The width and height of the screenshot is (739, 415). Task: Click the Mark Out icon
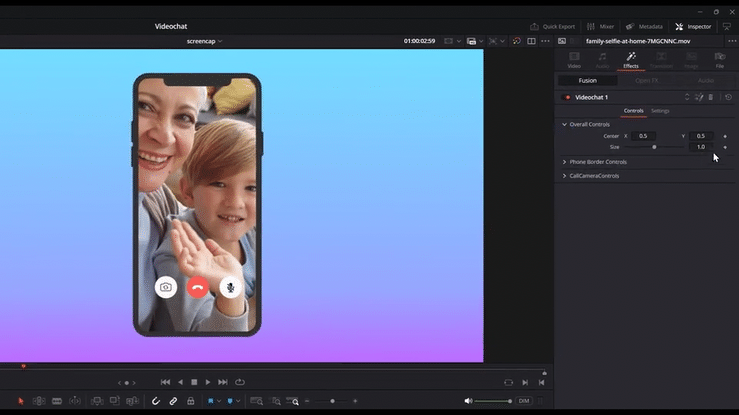tap(542, 382)
